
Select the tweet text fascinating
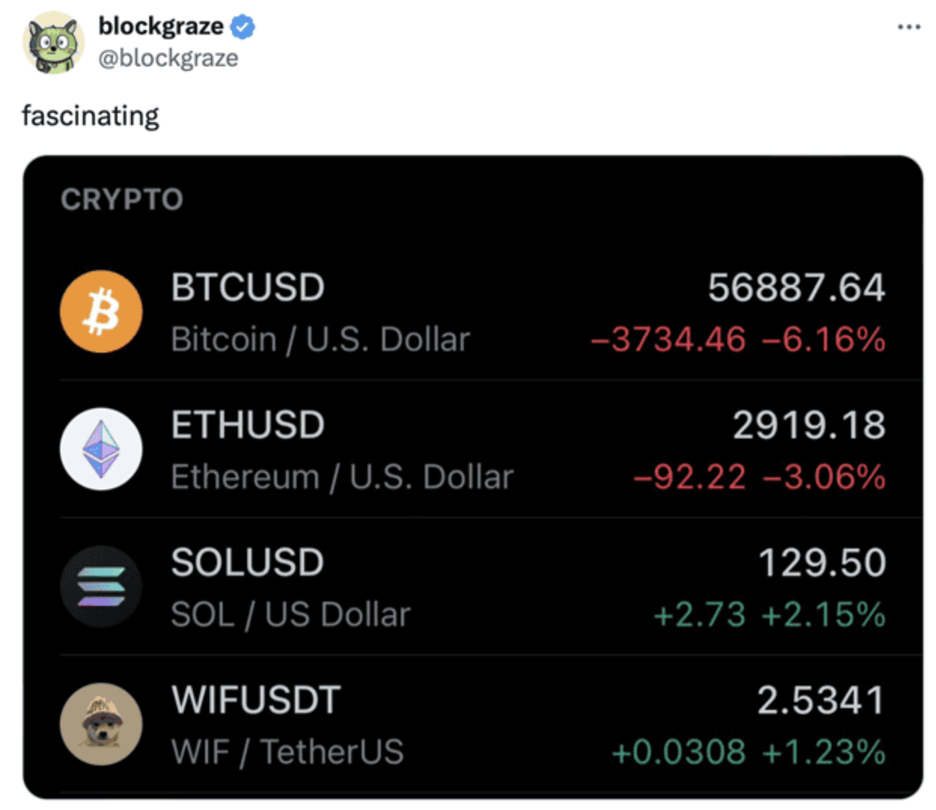pos(90,116)
